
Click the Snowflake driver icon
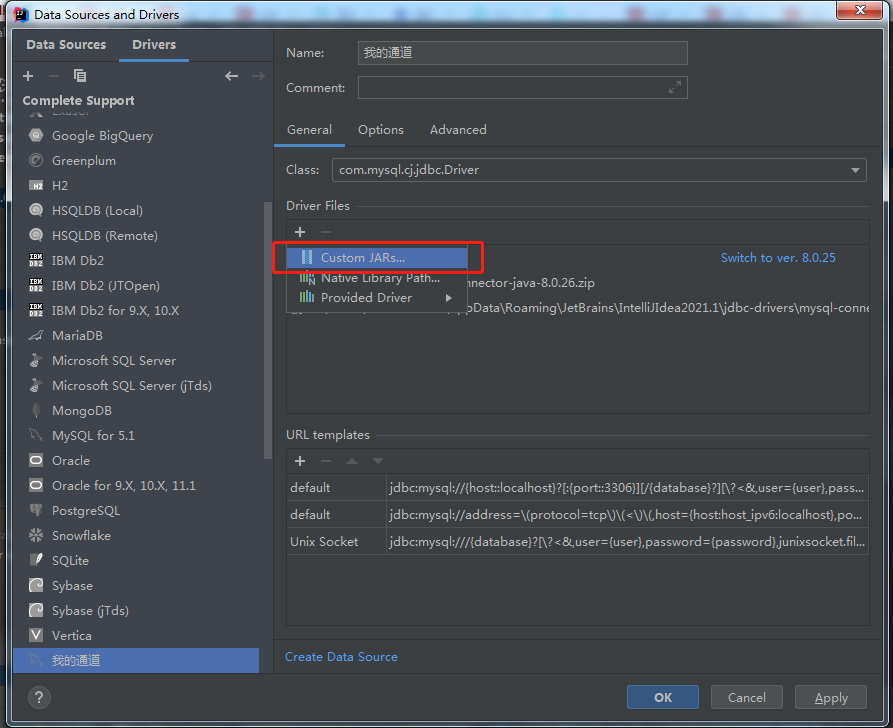click(x=36, y=535)
